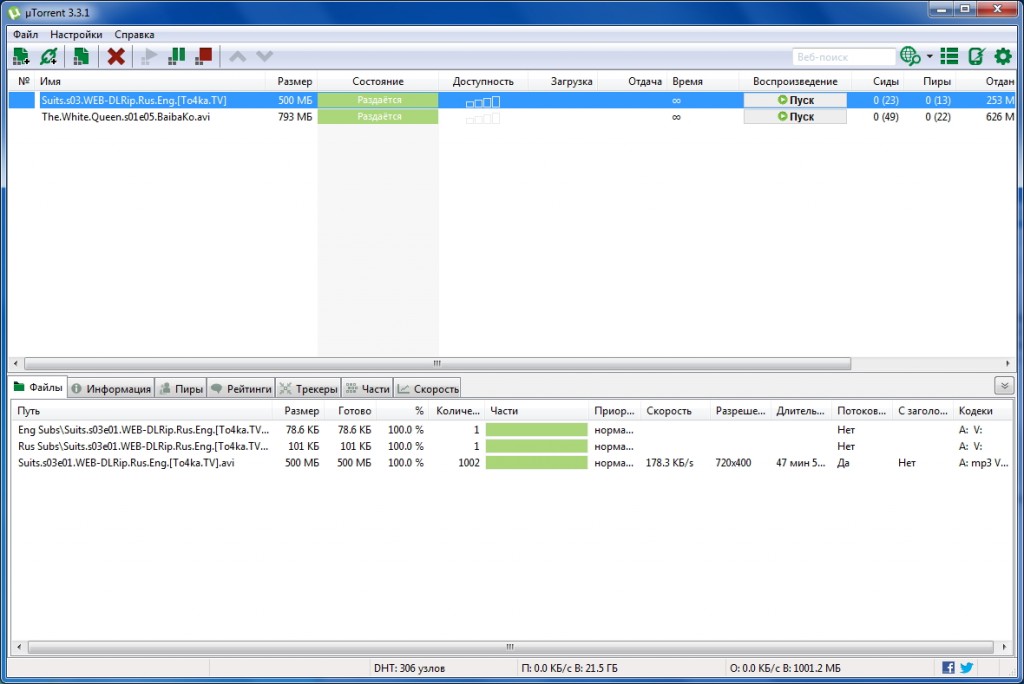Click files pane horizontal scrollbar
The image size is (1024, 684).
(510, 647)
